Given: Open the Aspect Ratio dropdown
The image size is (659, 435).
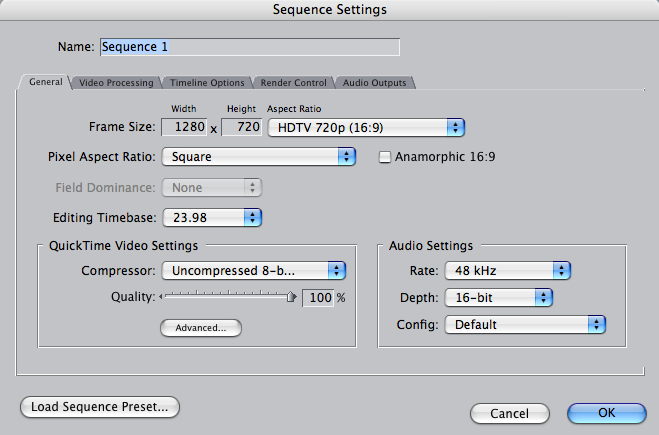Looking at the screenshot, I should [366, 127].
